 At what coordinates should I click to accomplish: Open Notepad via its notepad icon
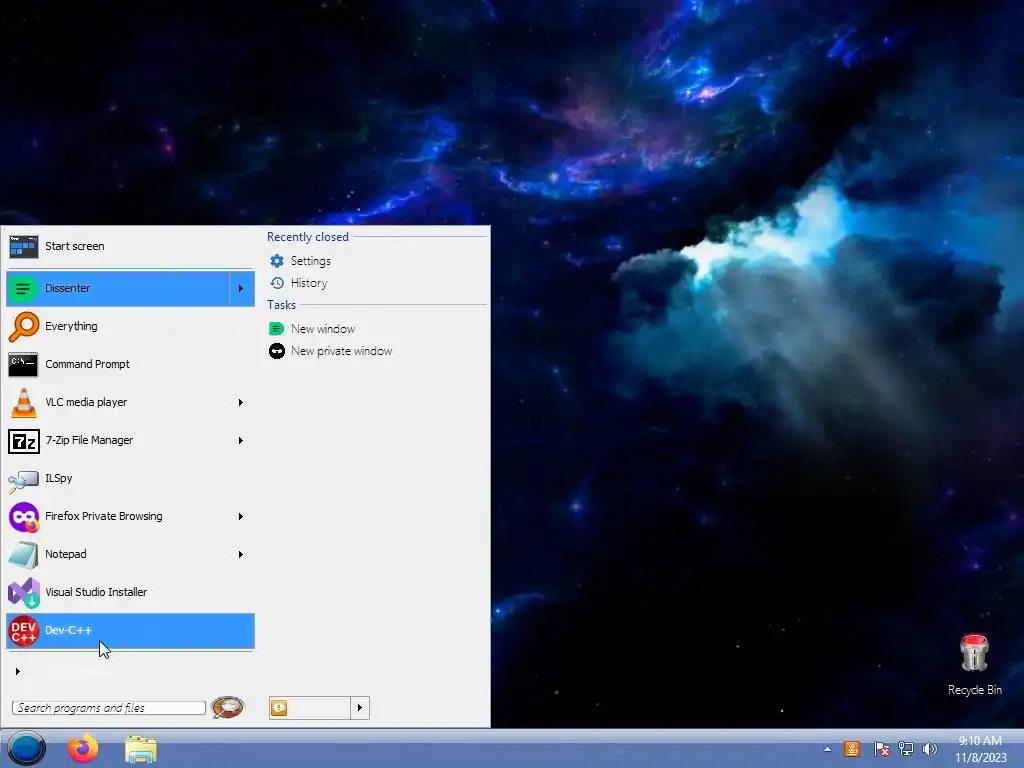(x=23, y=555)
